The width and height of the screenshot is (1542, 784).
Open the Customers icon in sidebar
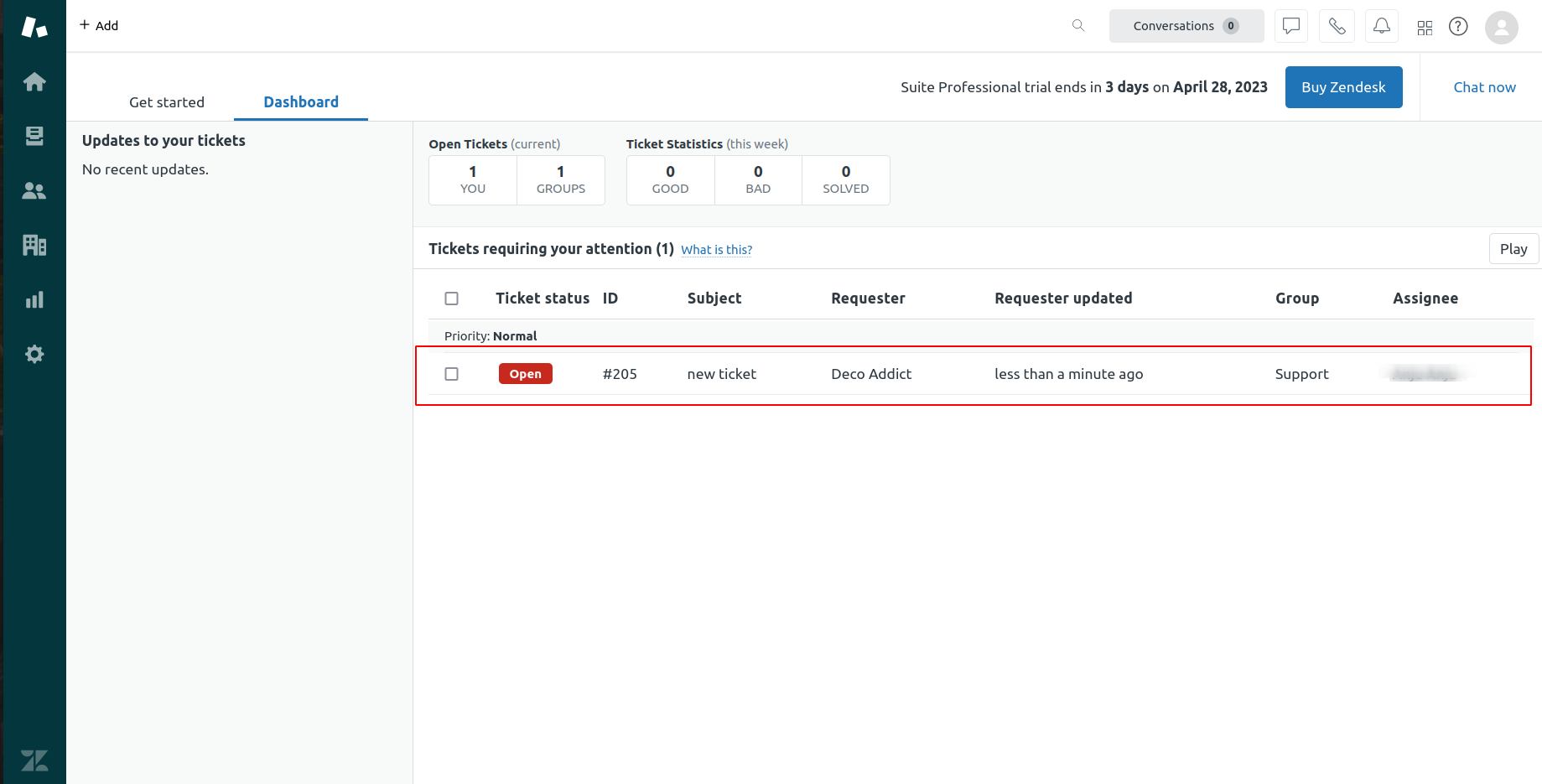pyautogui.click(x=34, y=191)
